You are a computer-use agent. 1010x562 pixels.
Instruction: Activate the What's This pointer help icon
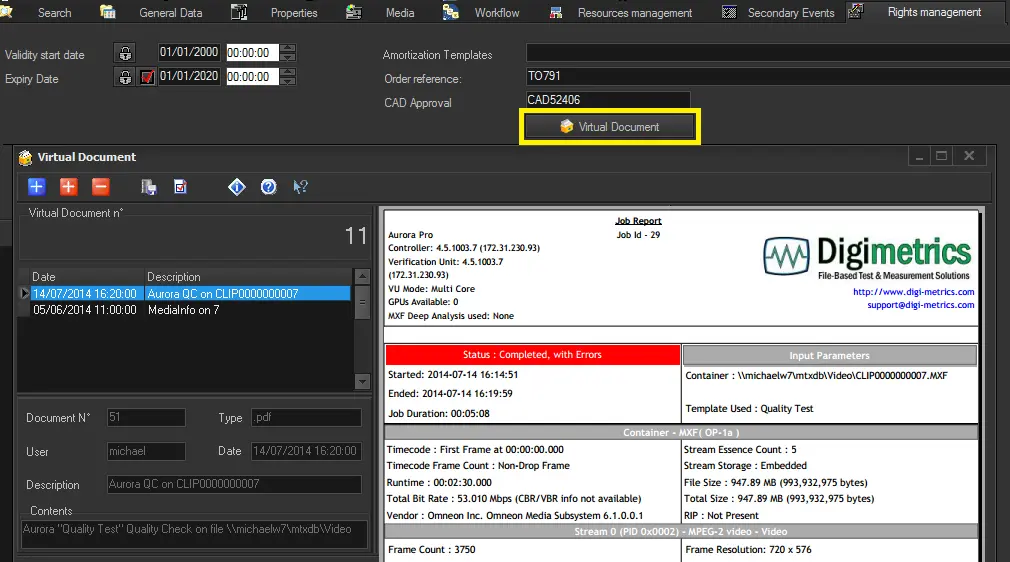click(x=300, y=186)
